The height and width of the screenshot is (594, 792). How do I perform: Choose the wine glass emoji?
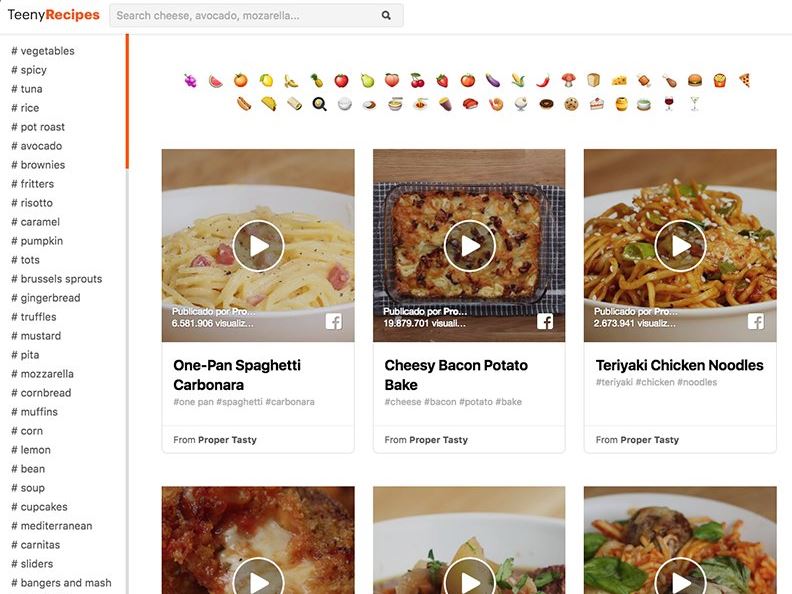669,103
